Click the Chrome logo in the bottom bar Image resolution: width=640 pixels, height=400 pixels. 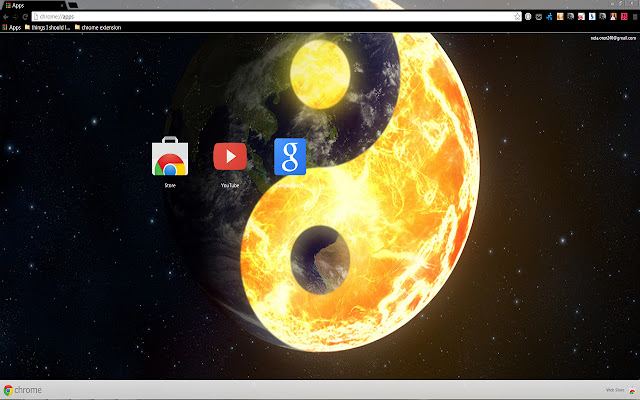tap(23, 390)
